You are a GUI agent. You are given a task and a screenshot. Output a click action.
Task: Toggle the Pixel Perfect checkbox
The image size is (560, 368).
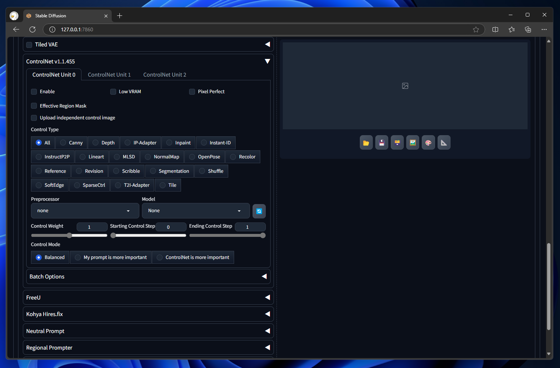[x=192, y=92]
